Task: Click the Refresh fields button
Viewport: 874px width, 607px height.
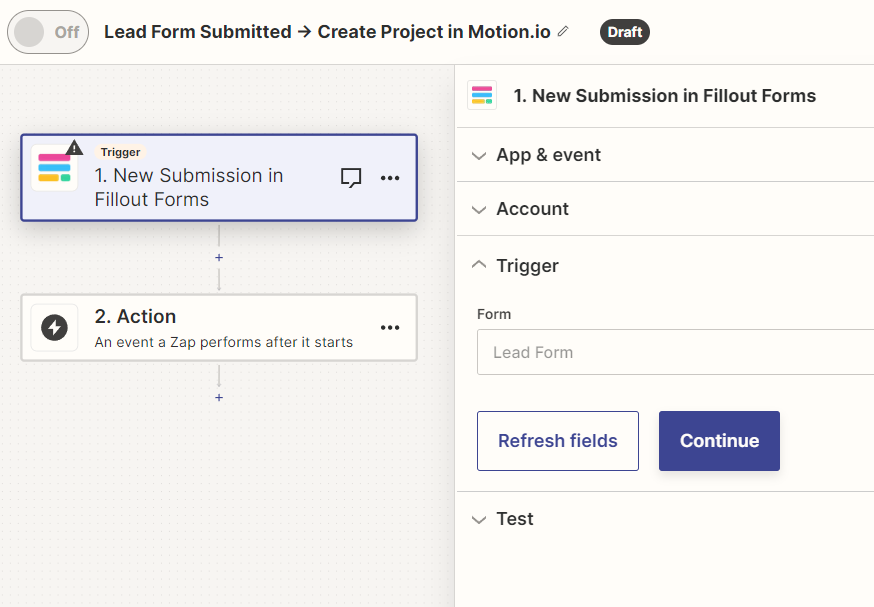Action: (x=557, y=441)
